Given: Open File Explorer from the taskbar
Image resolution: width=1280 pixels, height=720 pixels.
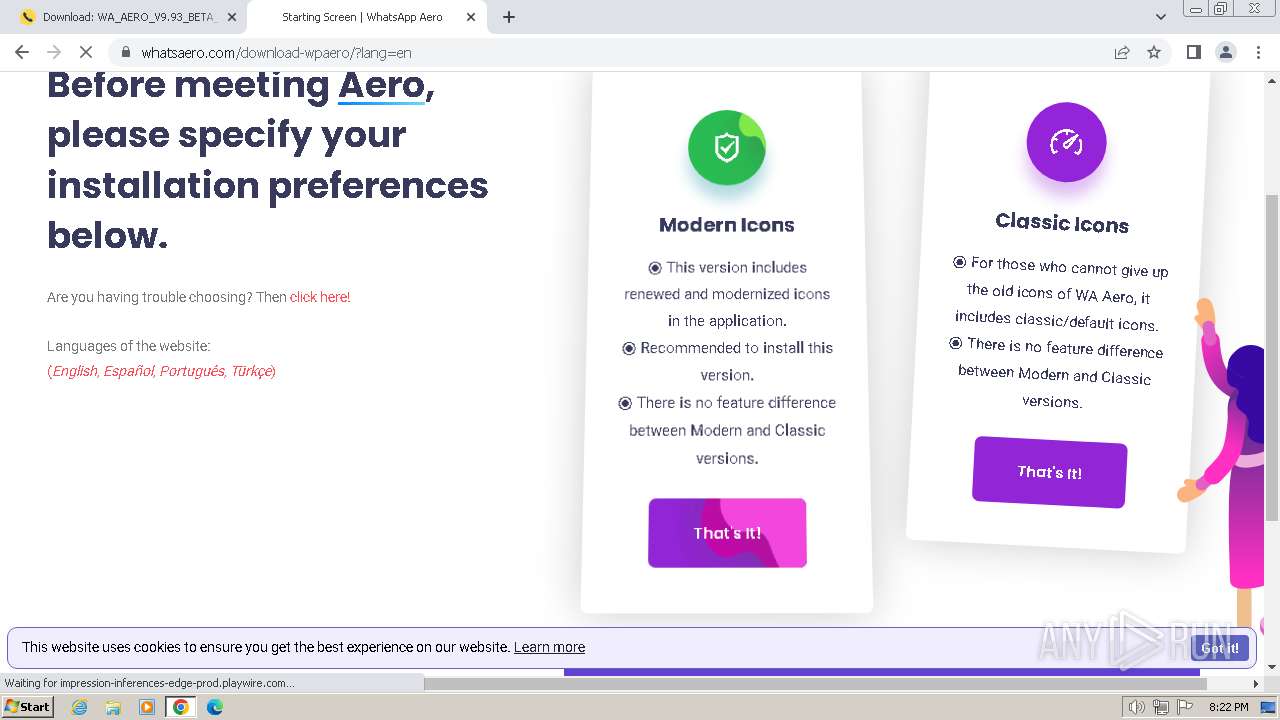Looking at the screenshot, I should [113, 707].
